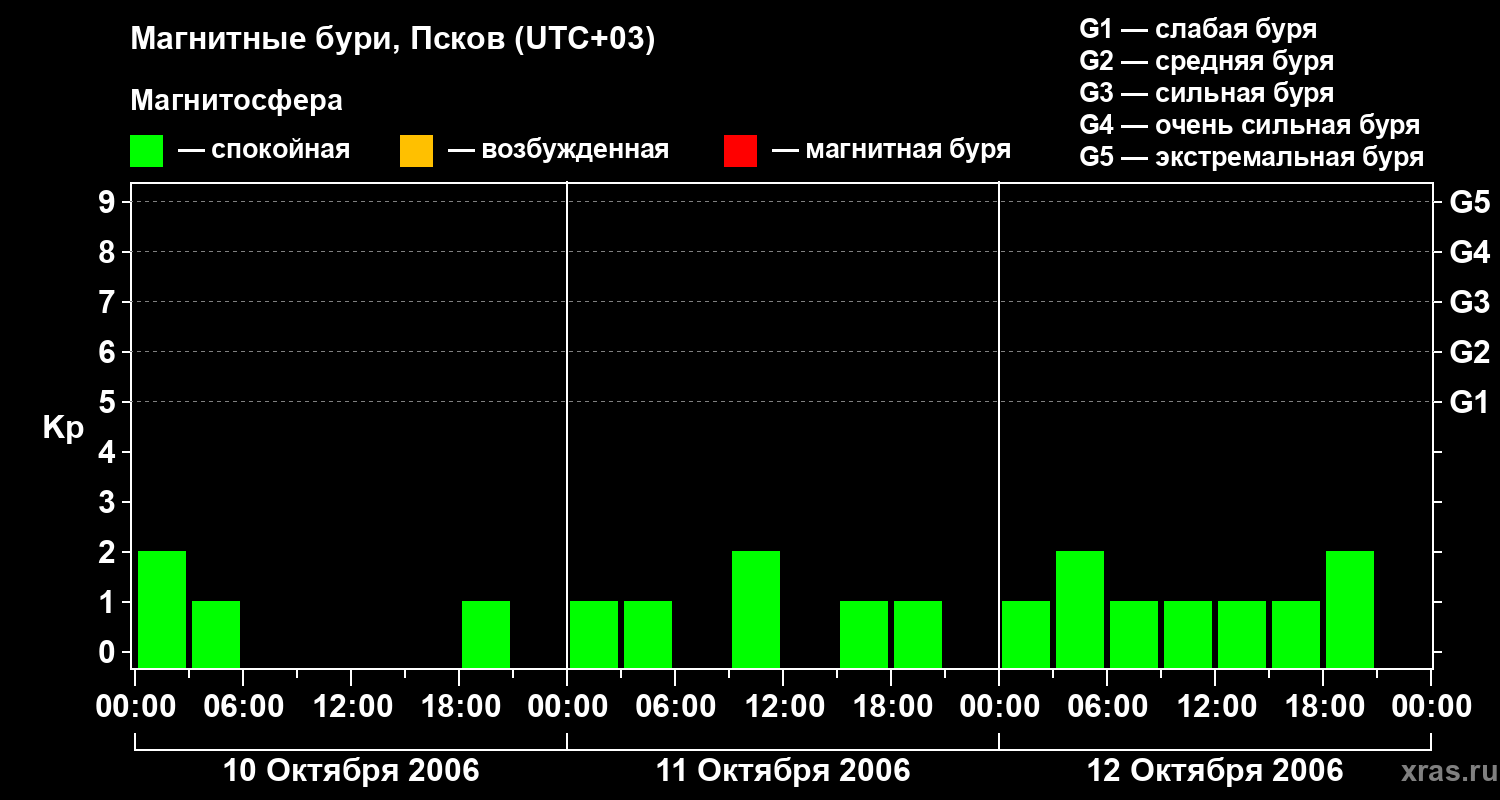Click the standalone 'G3' right-axis label
The height and width of the screenshot is (800, 1500).
pyautogui.click(x=1470, y=302)
